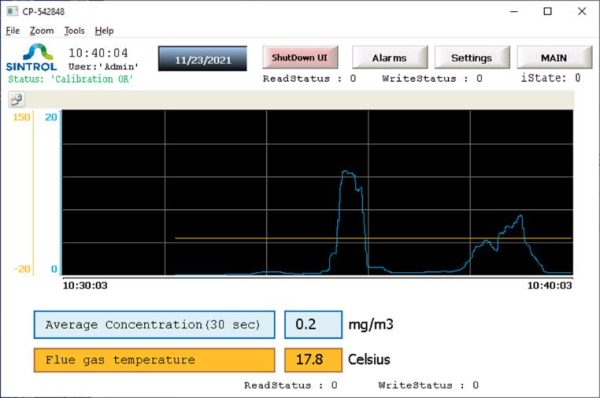Go to the MAIN screen
This screenshot has width=600, height=398.
click(554, 58)
